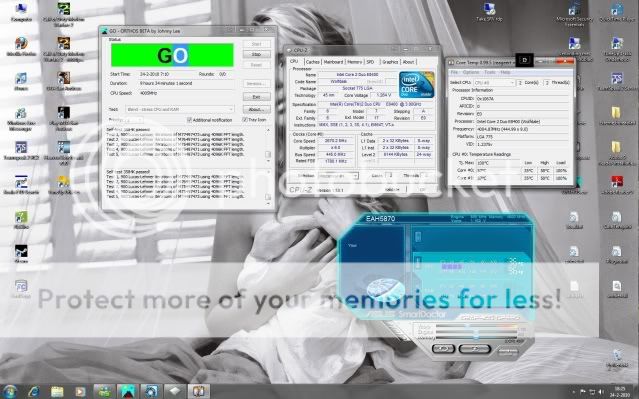Click the ORTHOS window title icon
Screen dimensions: 639x399
click(105, 31)
